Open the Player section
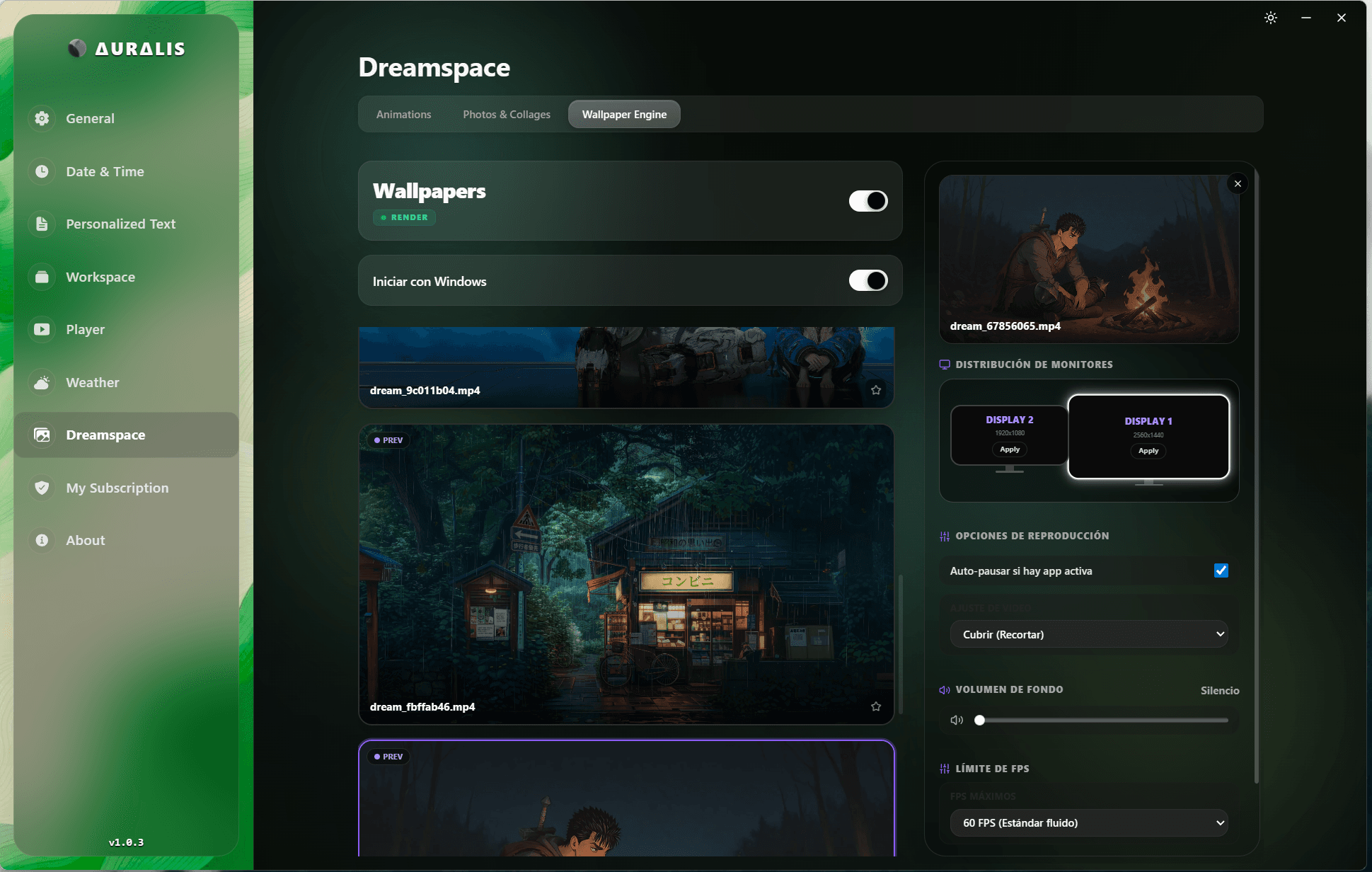The width and height of the screenshot is (1372, 872). 126,329
